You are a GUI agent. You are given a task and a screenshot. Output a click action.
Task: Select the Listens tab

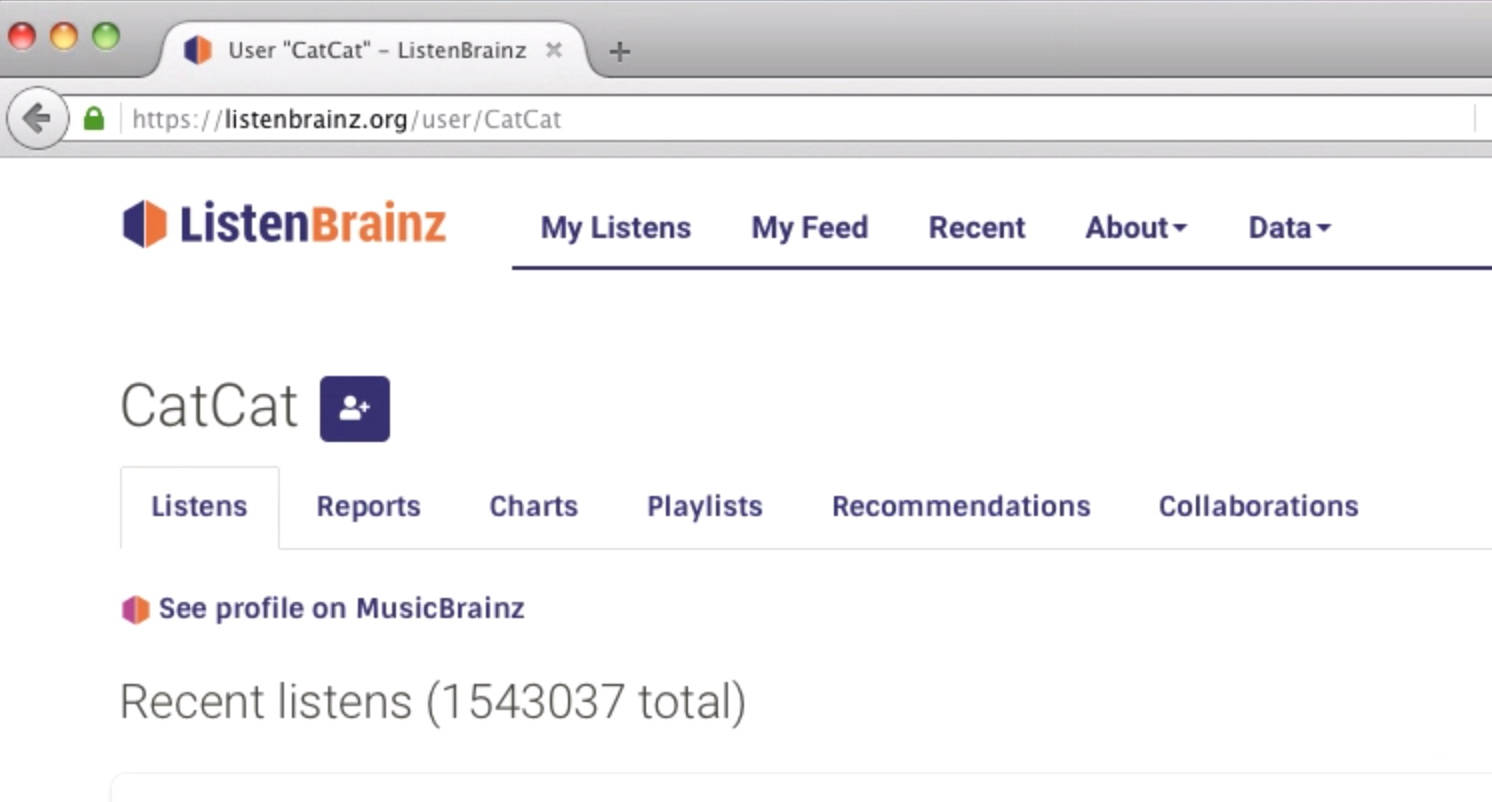[x=199, y=507]
